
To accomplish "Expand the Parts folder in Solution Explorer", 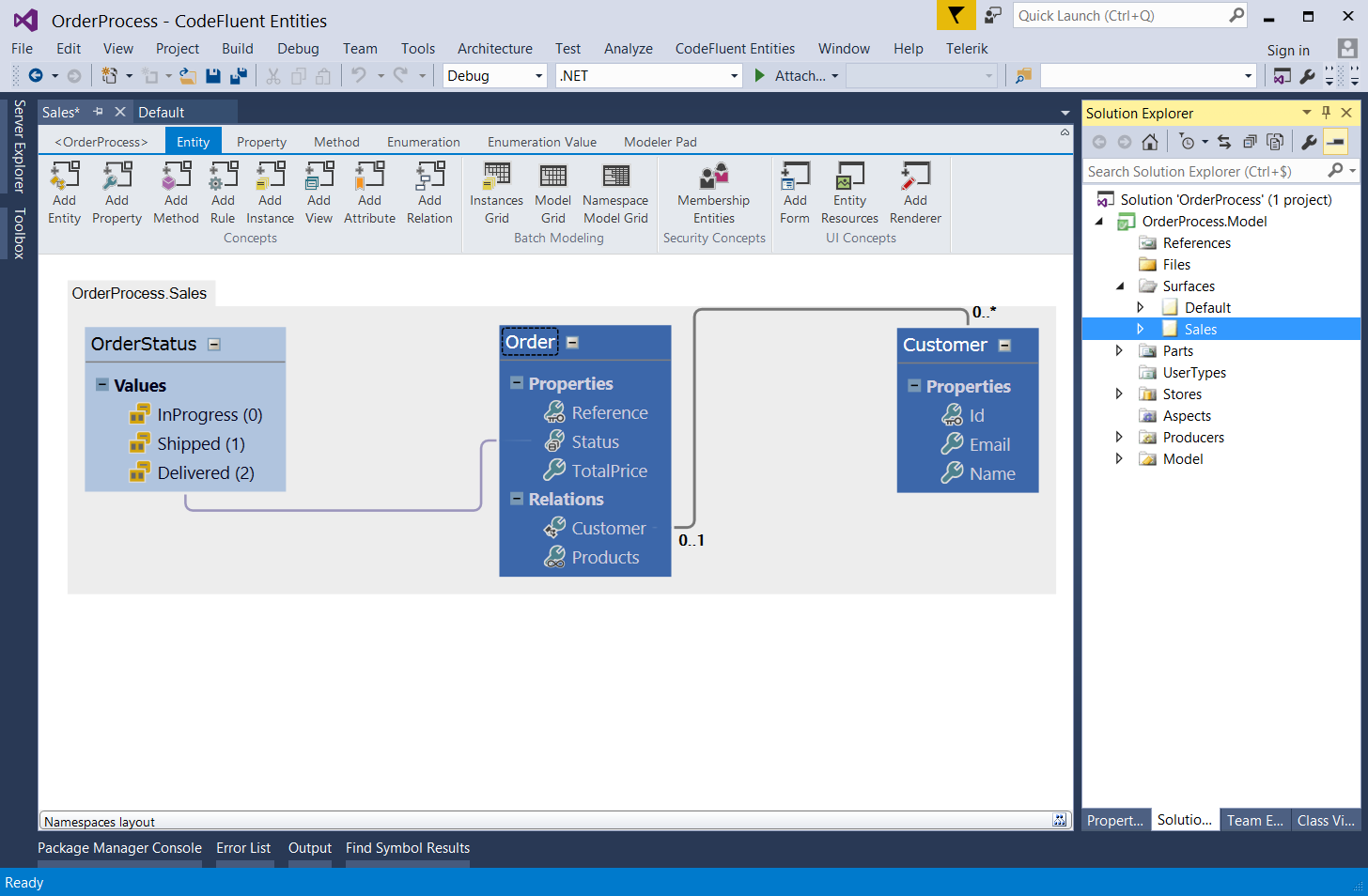I will [1119, 351].
